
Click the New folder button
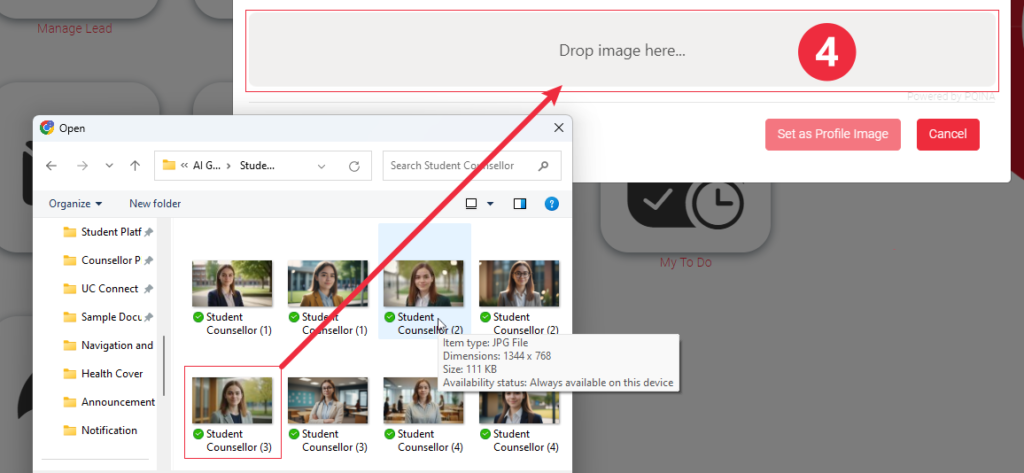pyautogui.click(x=155, y=204)
